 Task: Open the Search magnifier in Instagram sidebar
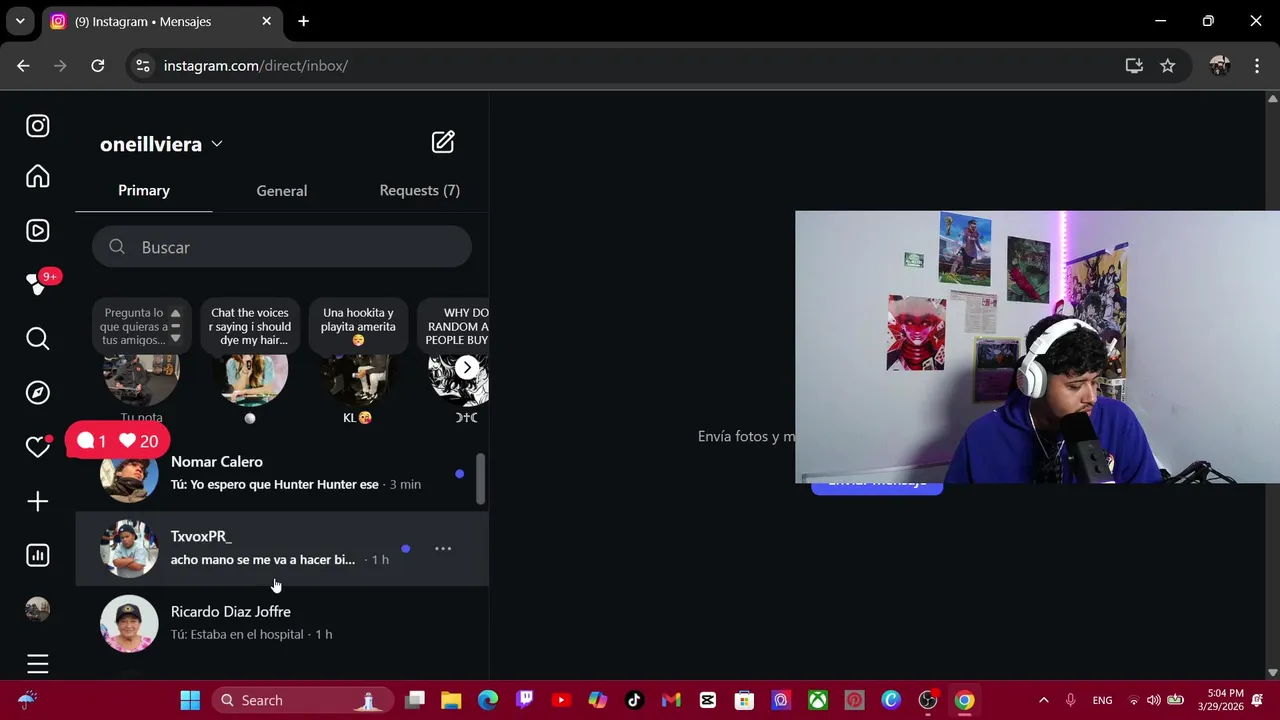[38, 339]
